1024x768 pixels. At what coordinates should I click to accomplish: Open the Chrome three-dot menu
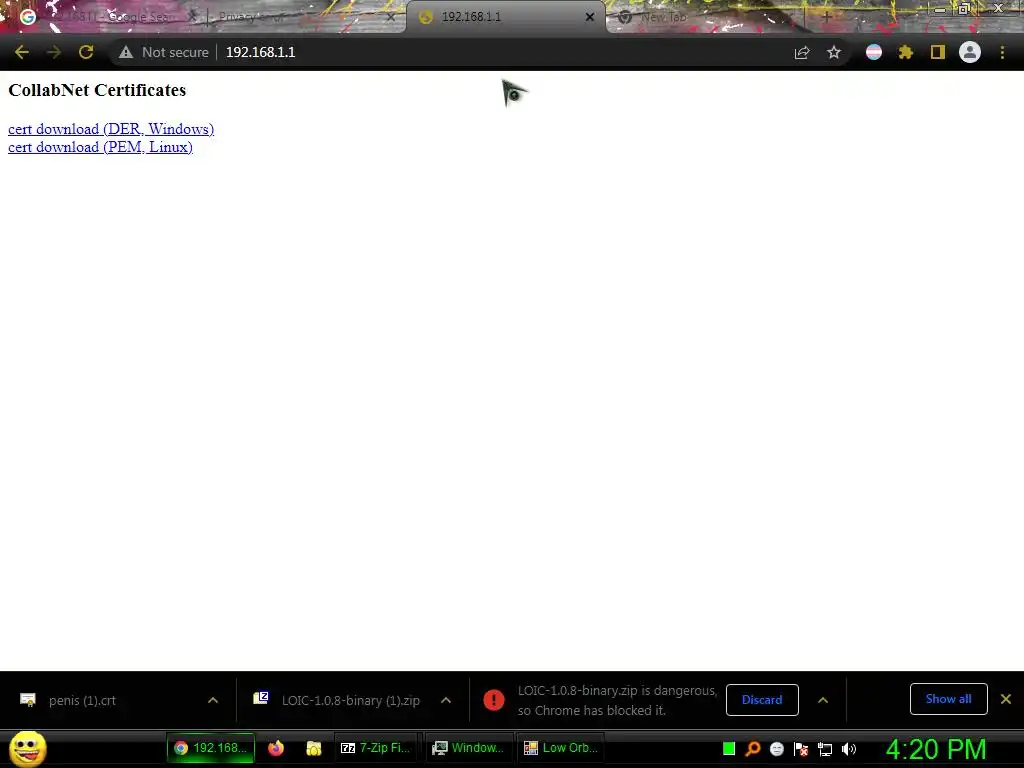point(1002,52)
